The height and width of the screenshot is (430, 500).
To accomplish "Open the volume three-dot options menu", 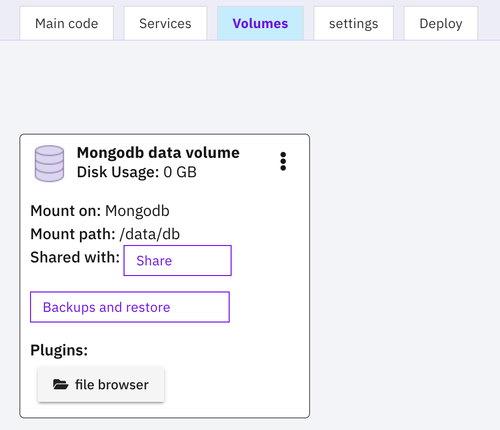I will tap(283, 161).
